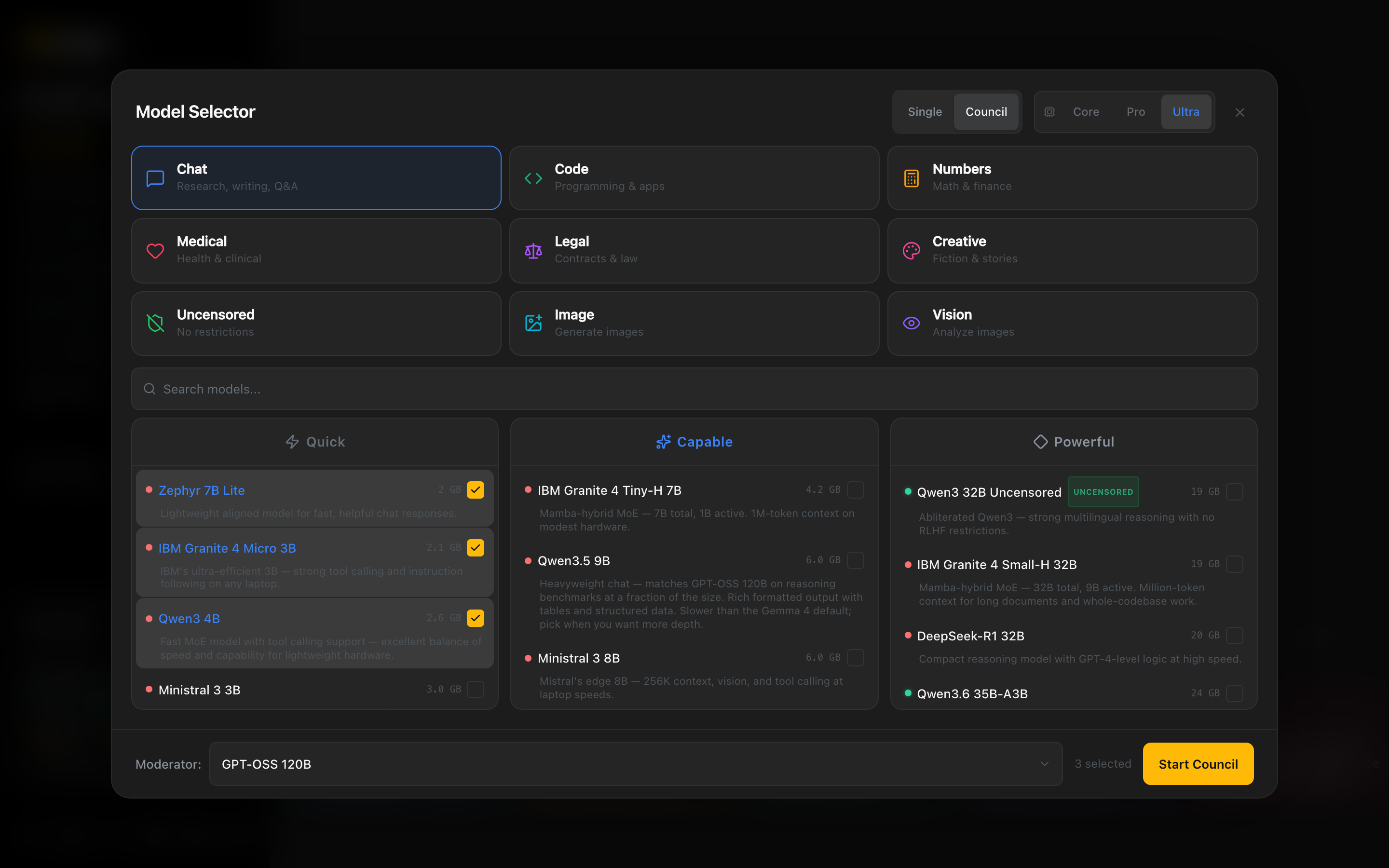Check the Qwen3 32B Uncensored checkbox

(1234, 491)
